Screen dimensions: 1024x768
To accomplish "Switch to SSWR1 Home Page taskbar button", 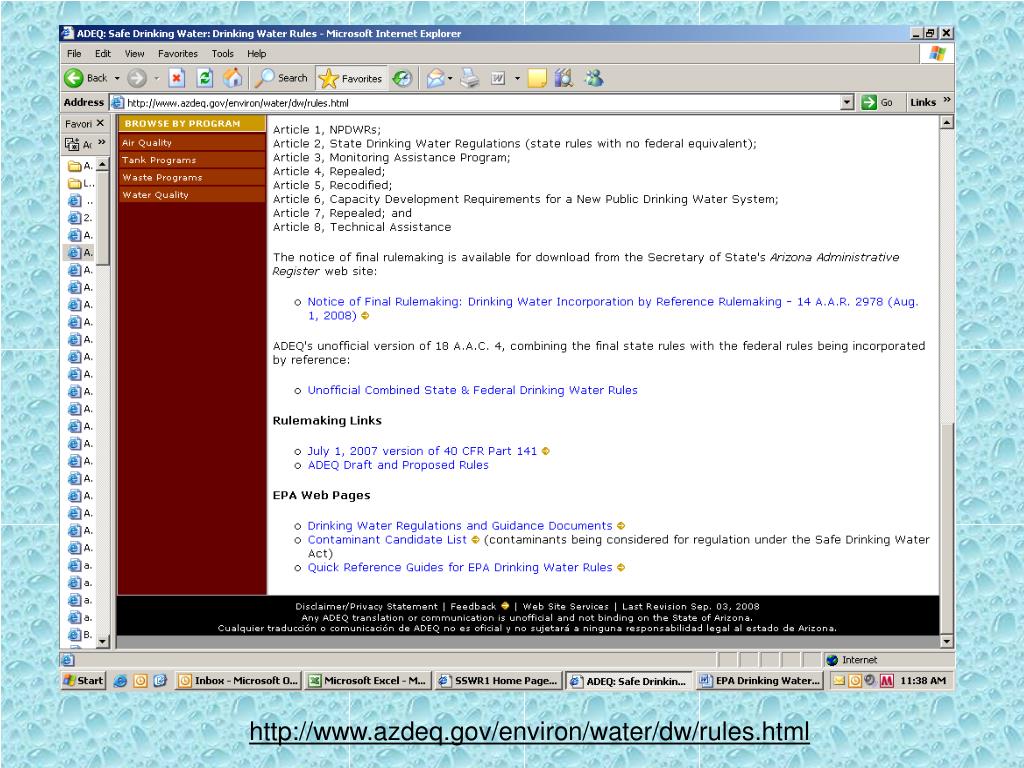I will pos(498,680).
